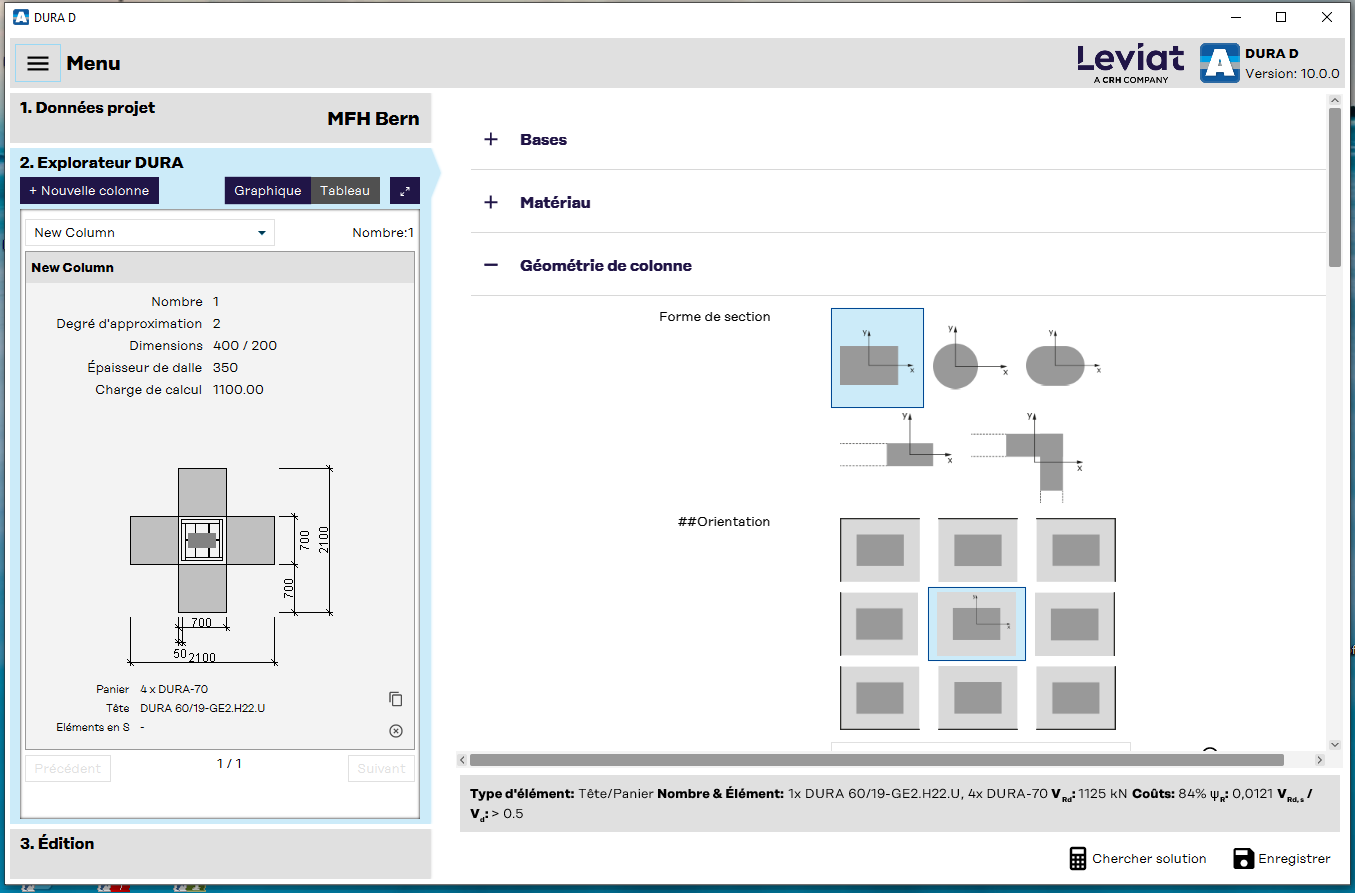
Task: Click the Charge de calcul value 1100.00
Action: coord(238,390)
